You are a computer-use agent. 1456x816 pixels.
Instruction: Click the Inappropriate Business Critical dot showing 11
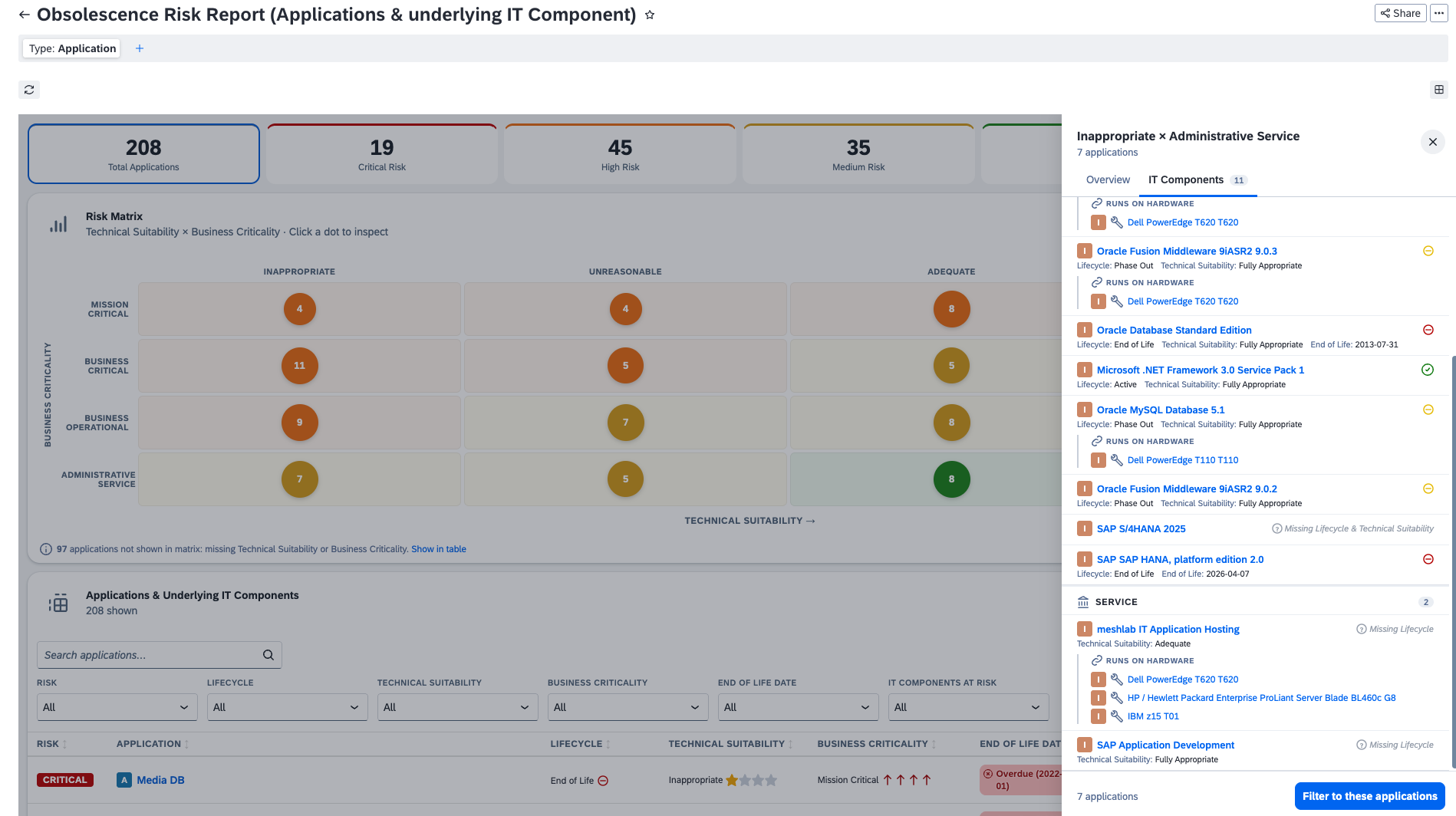click(300, 366)
